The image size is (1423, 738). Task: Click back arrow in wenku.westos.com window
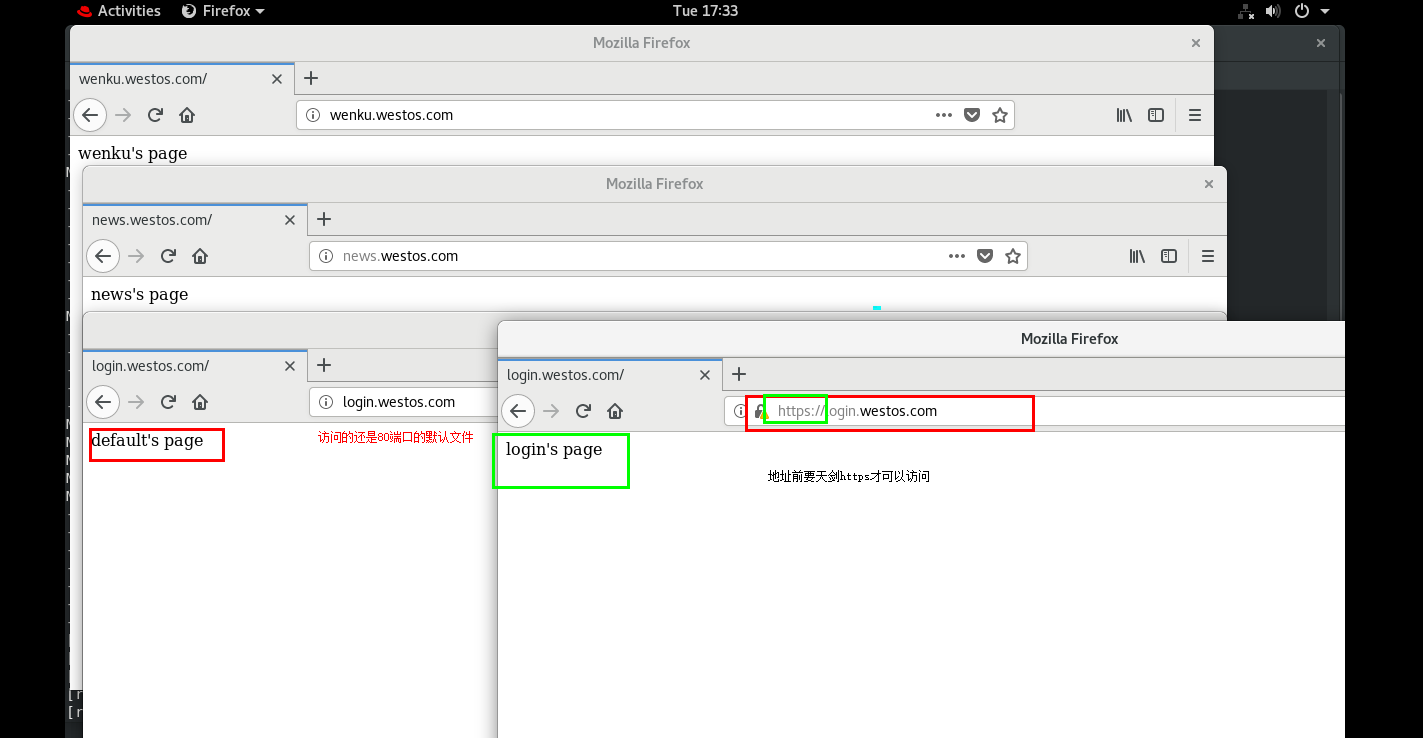coord(90,115)
